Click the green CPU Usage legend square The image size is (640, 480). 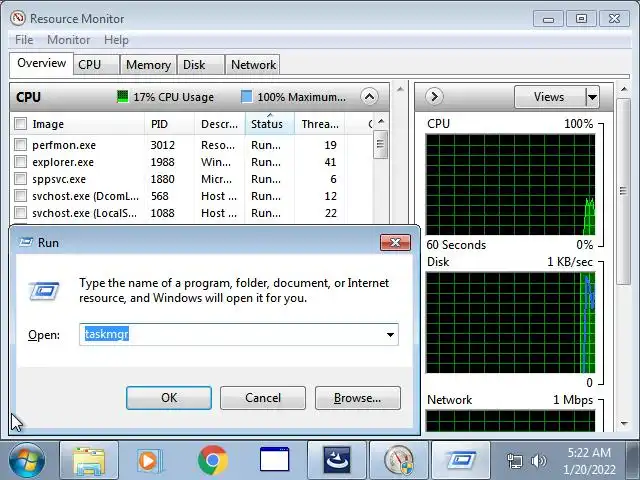pyautogui.click(x=122, y=97)
